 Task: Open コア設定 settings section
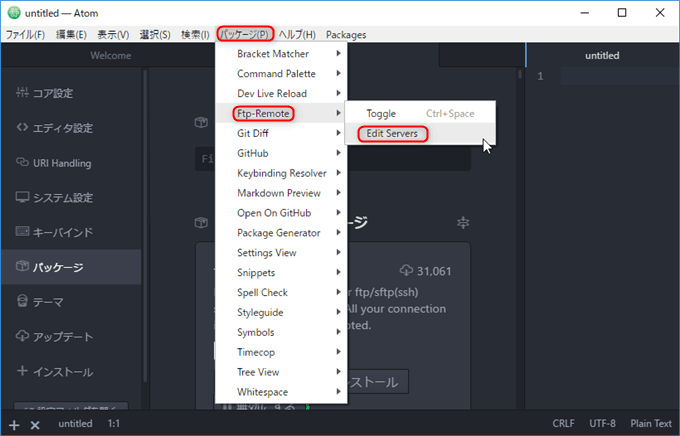tap(72, 93)
